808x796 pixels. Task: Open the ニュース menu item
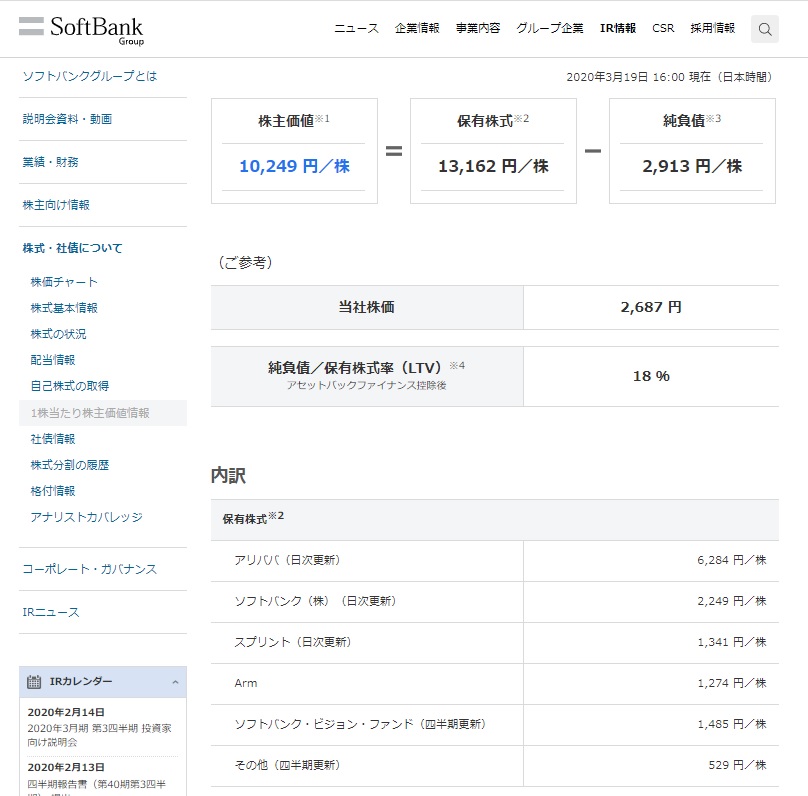[356, 28]
